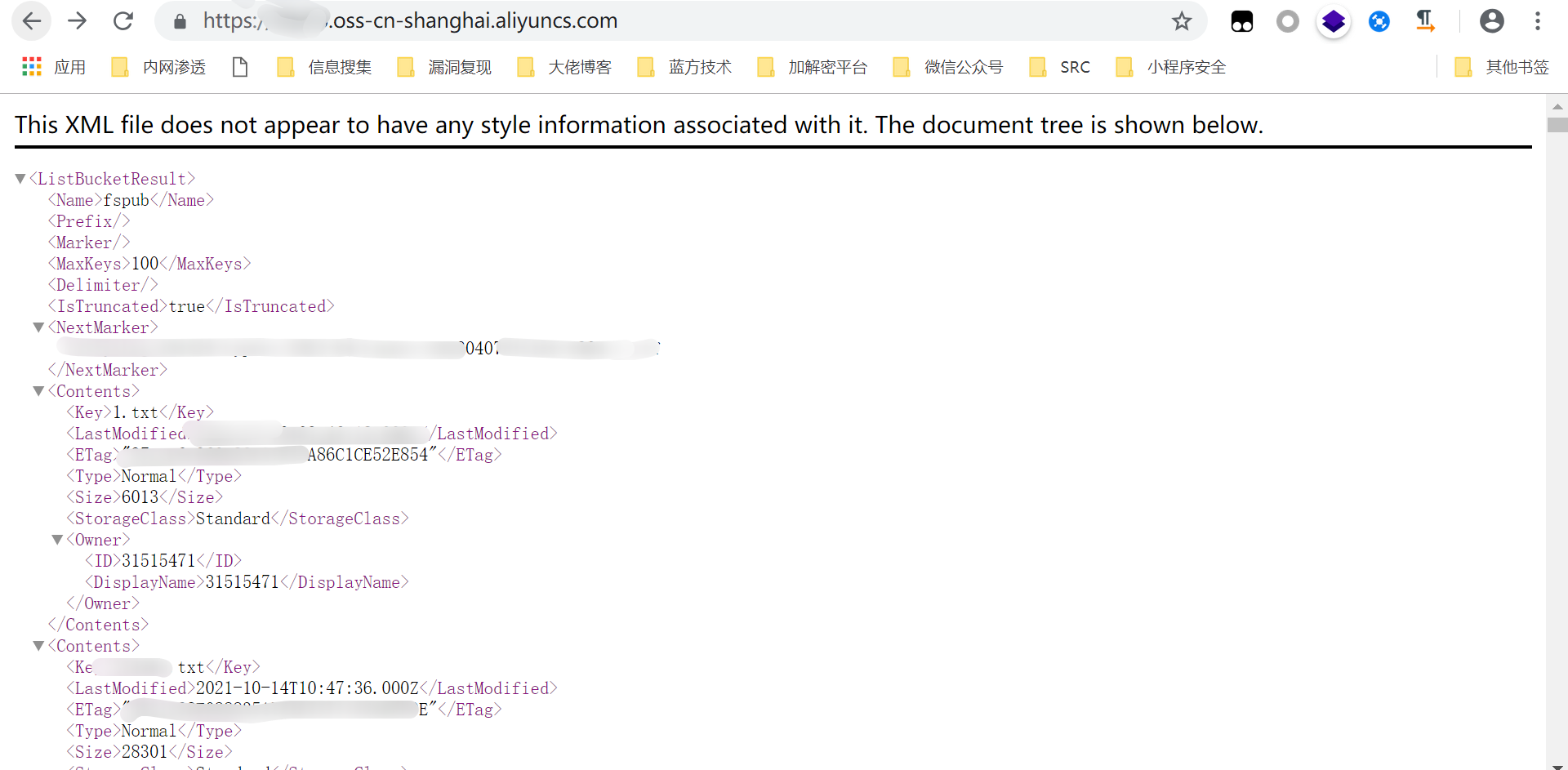Select the ID 31515471 line
The height and width of the screenshot is (770, 1568).
(163, 561)
